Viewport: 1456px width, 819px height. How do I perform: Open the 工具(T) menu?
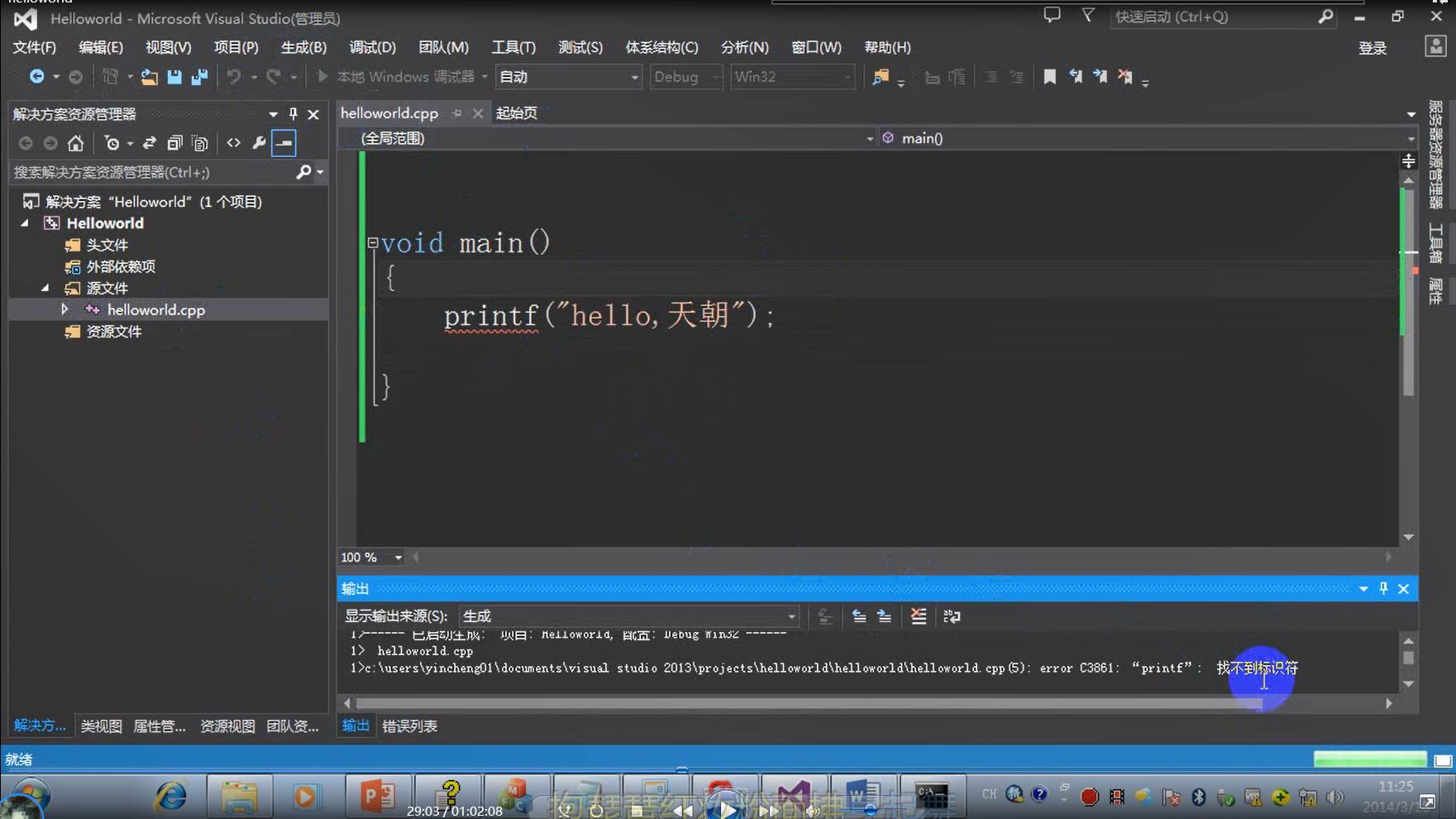513,47
